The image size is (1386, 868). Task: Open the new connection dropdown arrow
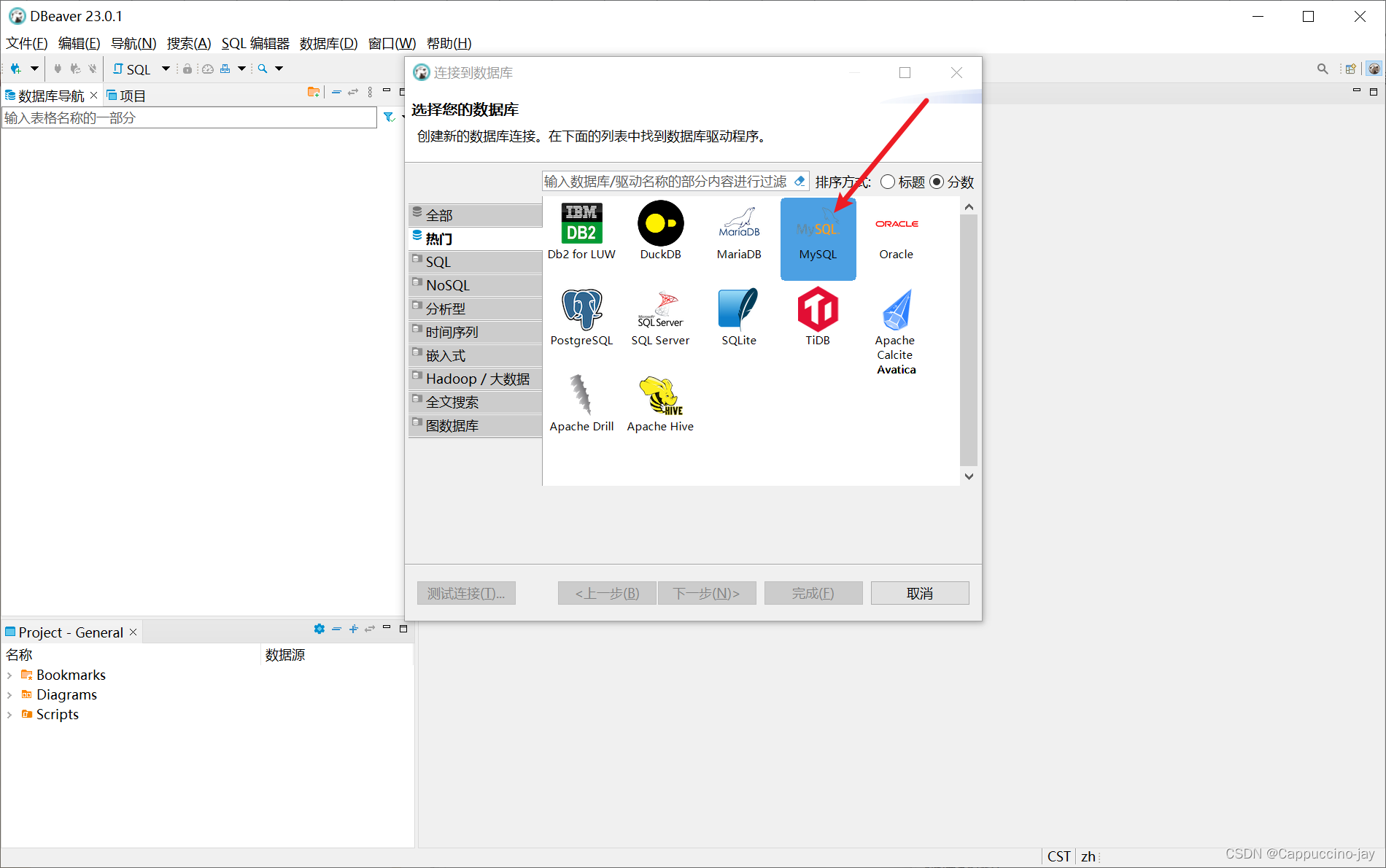coord(34,69)
